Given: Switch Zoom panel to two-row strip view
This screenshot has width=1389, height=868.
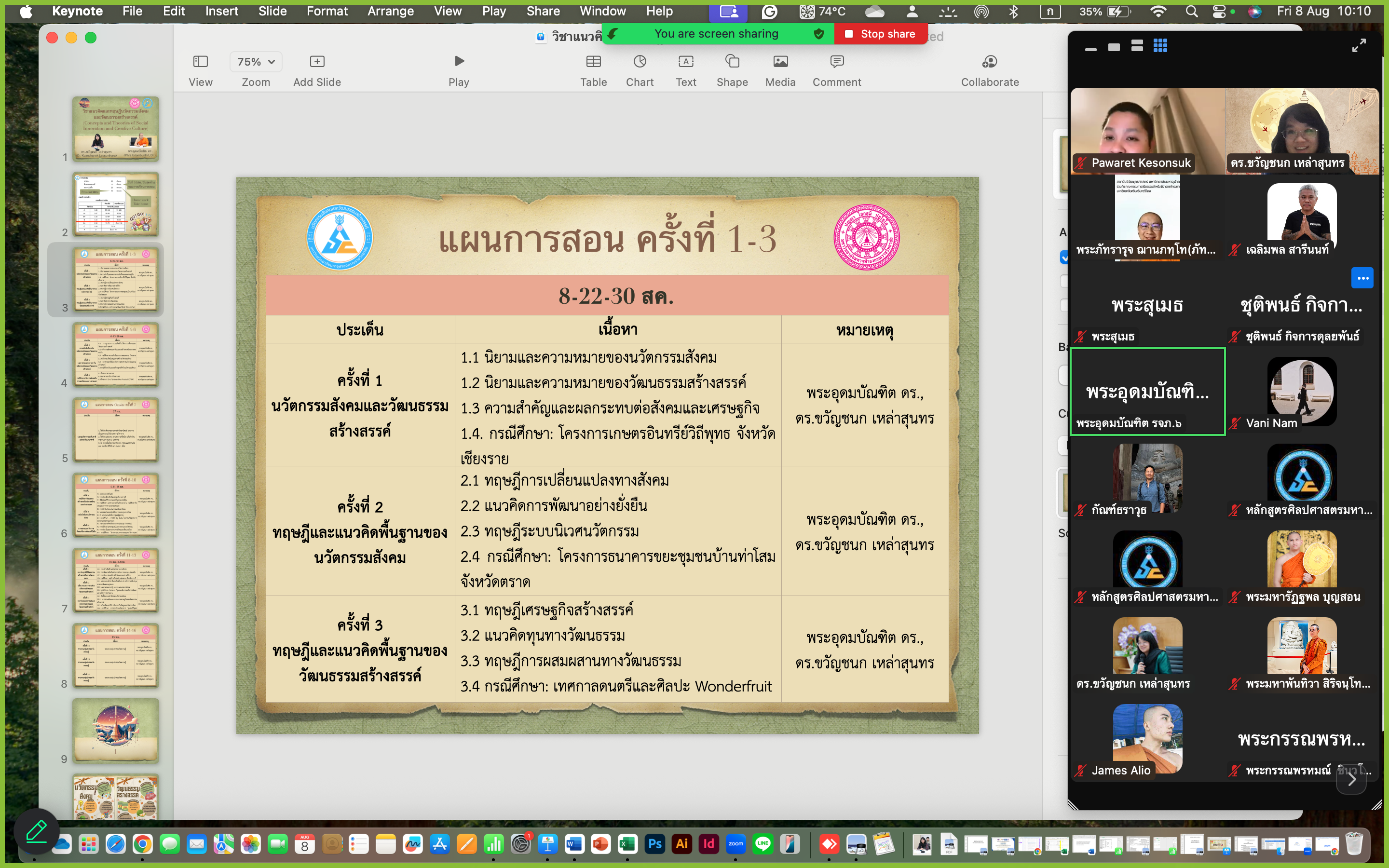Looking at the screenshot, I should pyautogui.click(x=1137, y=46).
